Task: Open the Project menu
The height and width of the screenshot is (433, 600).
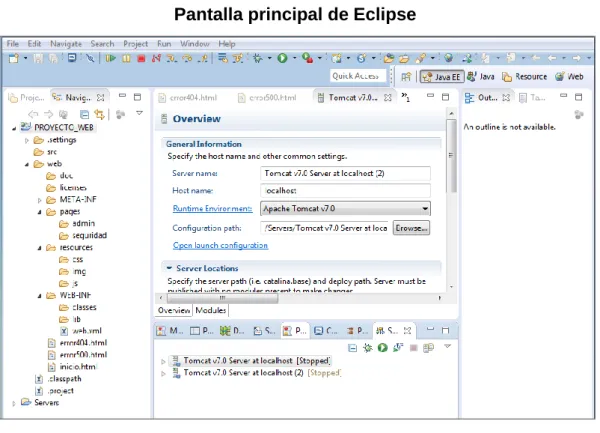Action: (x=135, y=44)
